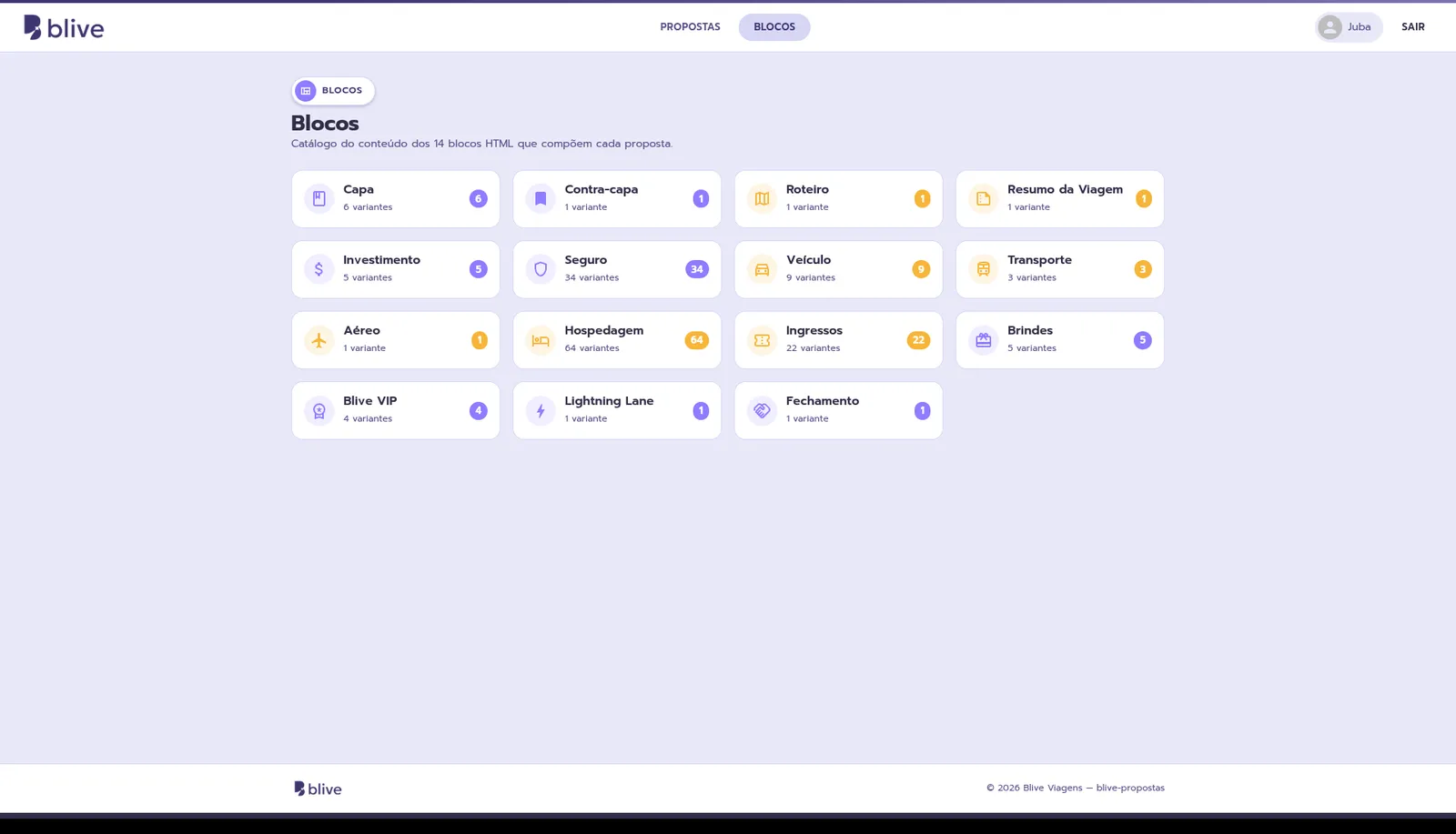This screenshot has height=834, width=1456.
Task: Click the Transporte bus icon
Action: pyautogui.click(x=983, y=269)
